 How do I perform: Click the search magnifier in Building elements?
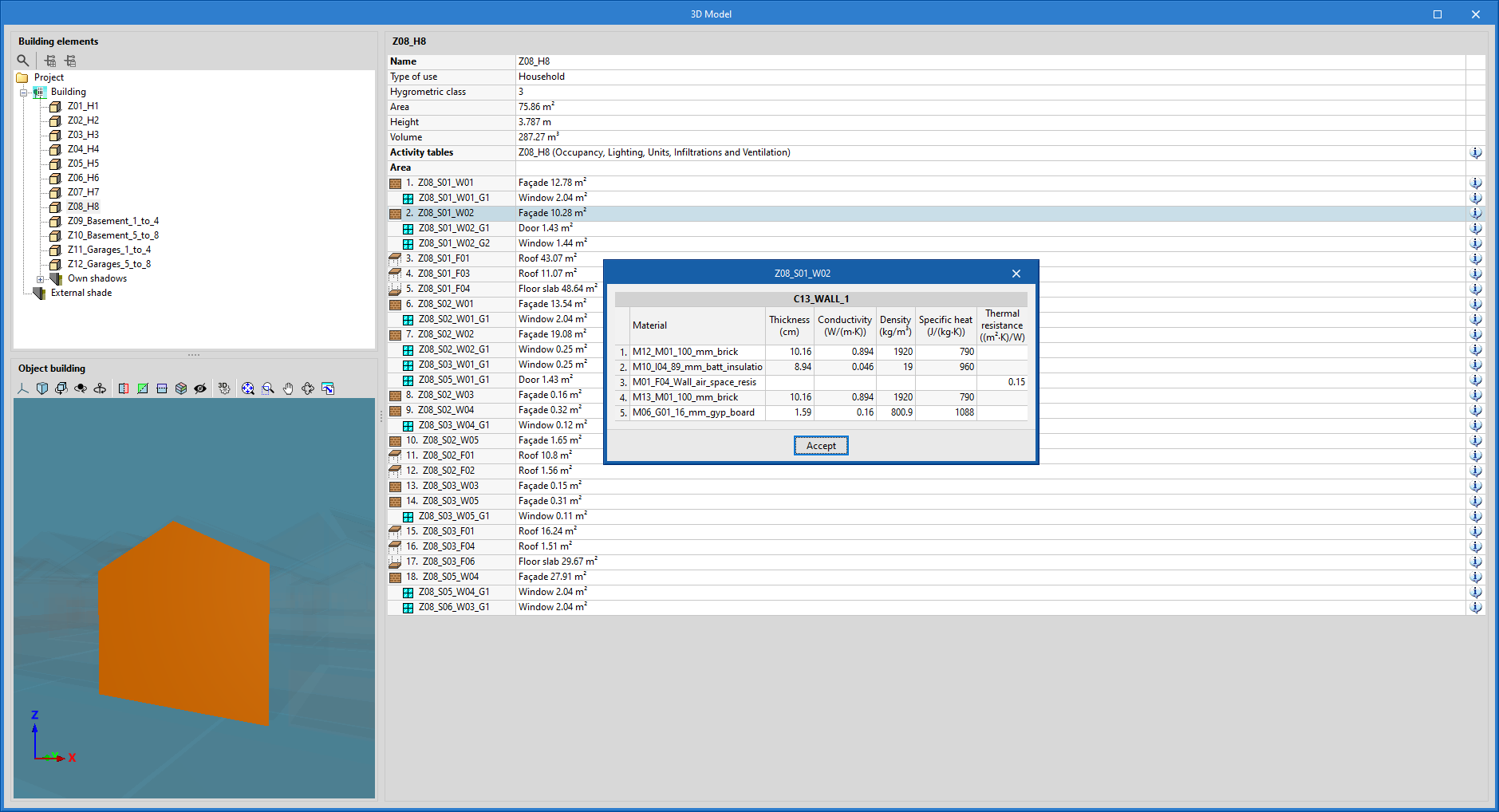[x=23, y=61]
